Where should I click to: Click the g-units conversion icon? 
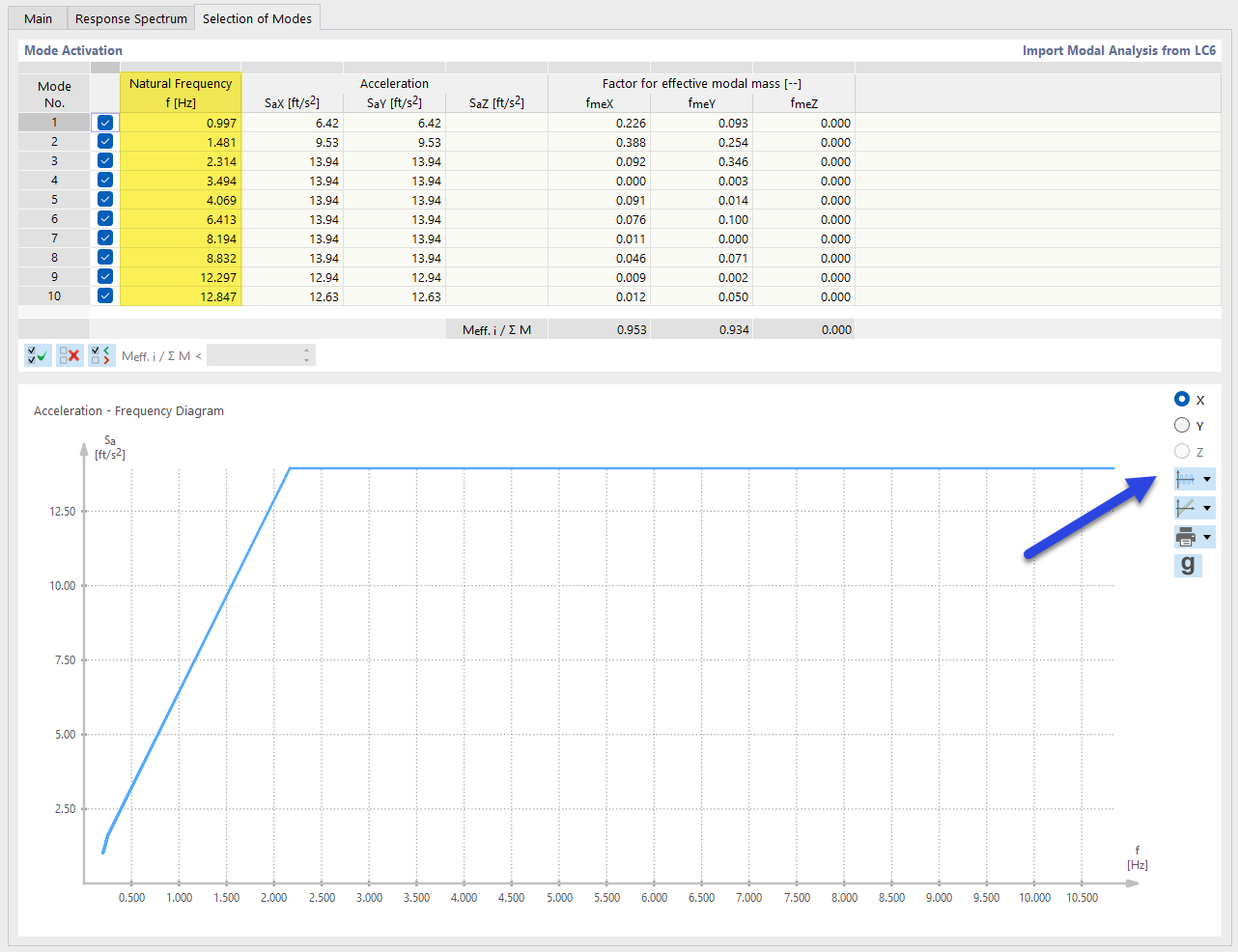(x=1188, y=565)
